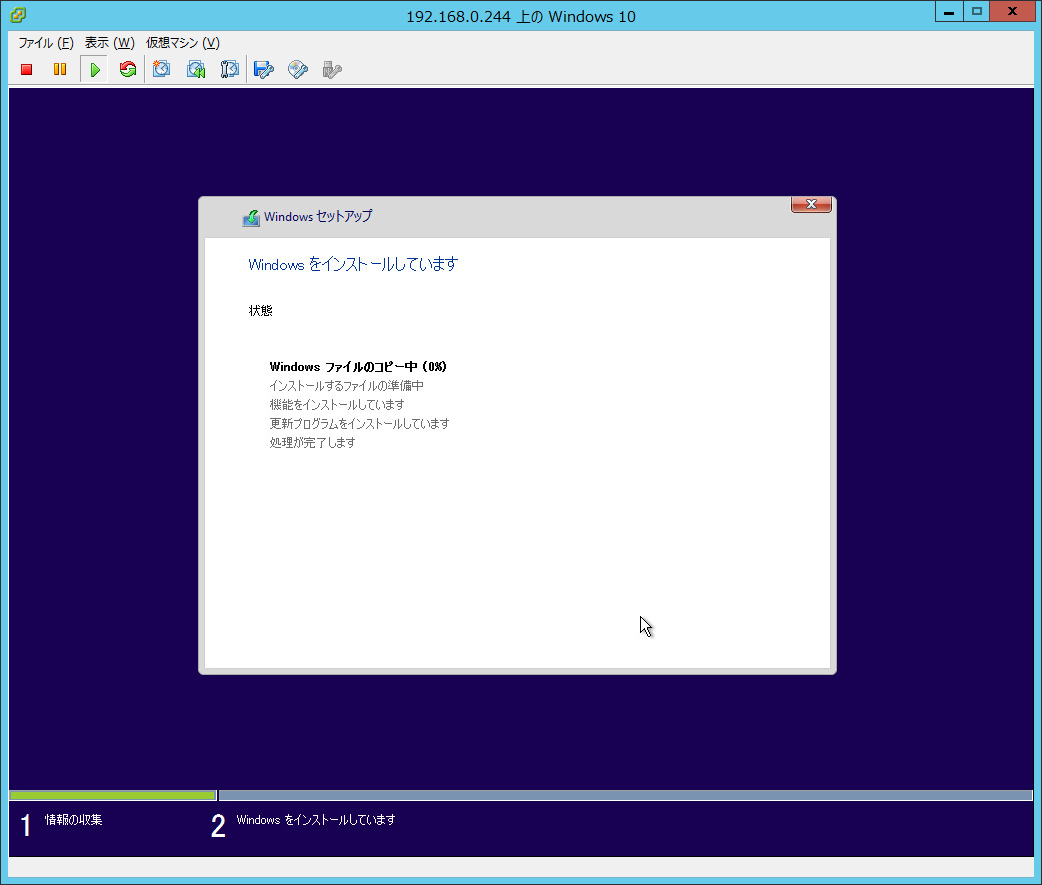The height and width of the screenshot is (885, 1042).
Task: Open the 表示 (W) menu
Action: click(110, 43)
